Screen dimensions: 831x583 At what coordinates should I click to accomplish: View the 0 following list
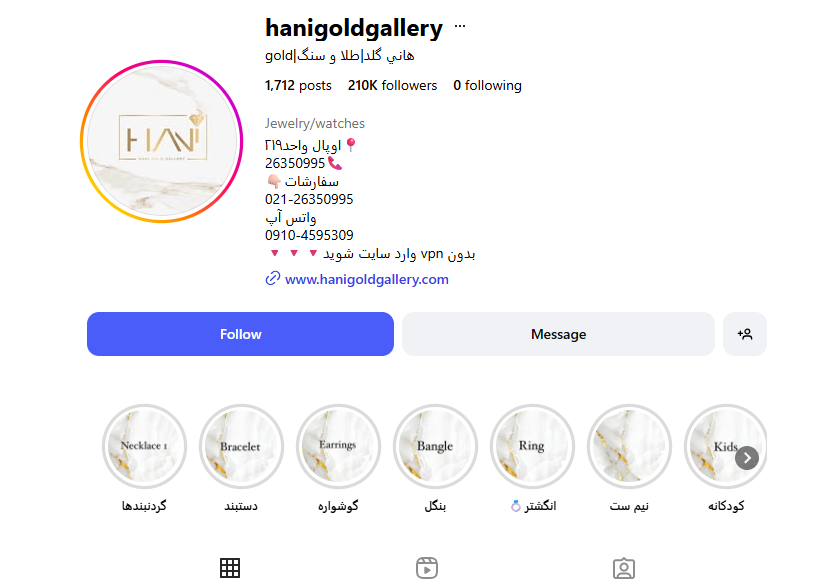point(487,85)
